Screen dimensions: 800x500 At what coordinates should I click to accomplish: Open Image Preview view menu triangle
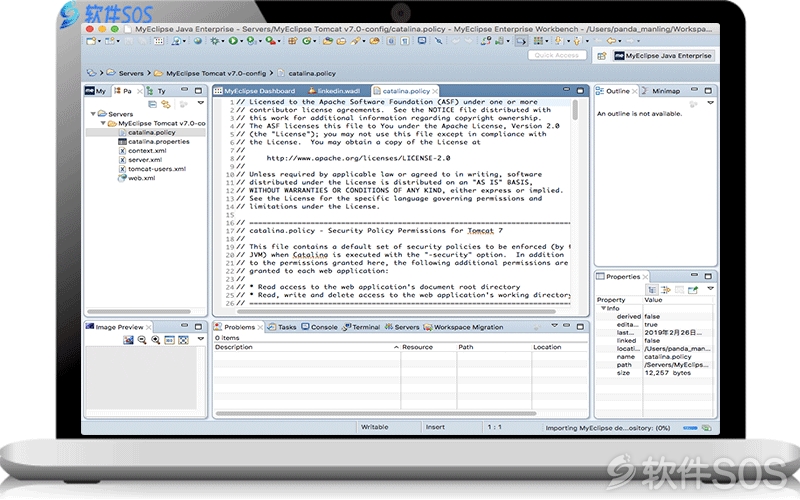click(x=201, y=339)
